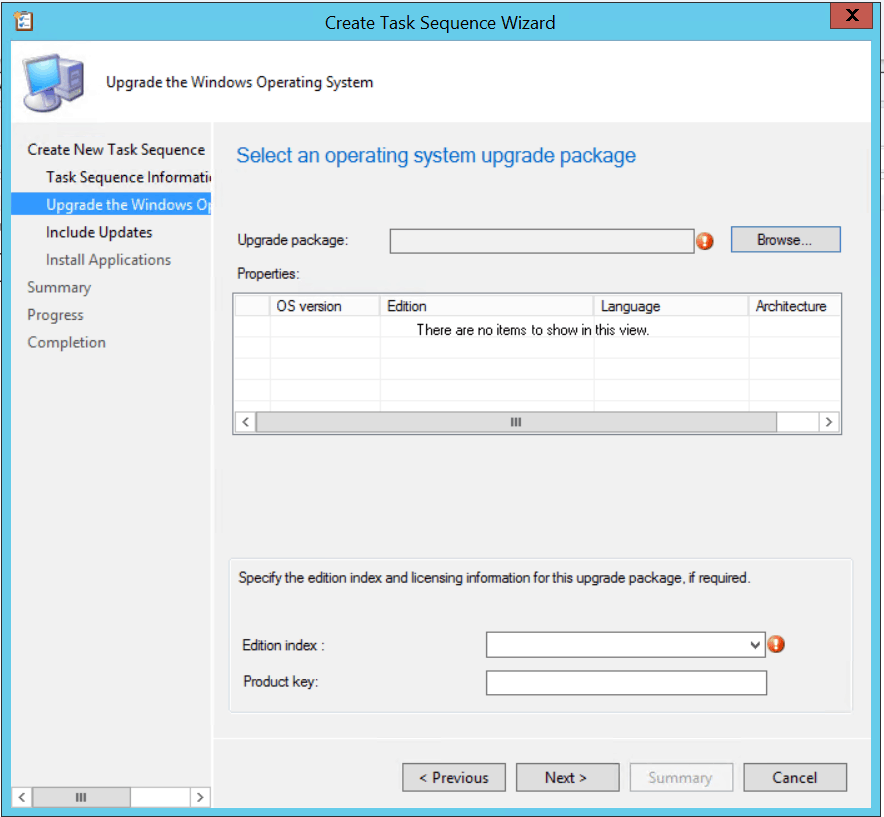
Task: Click the Upgrade package text field
Action: click(542, 241)
